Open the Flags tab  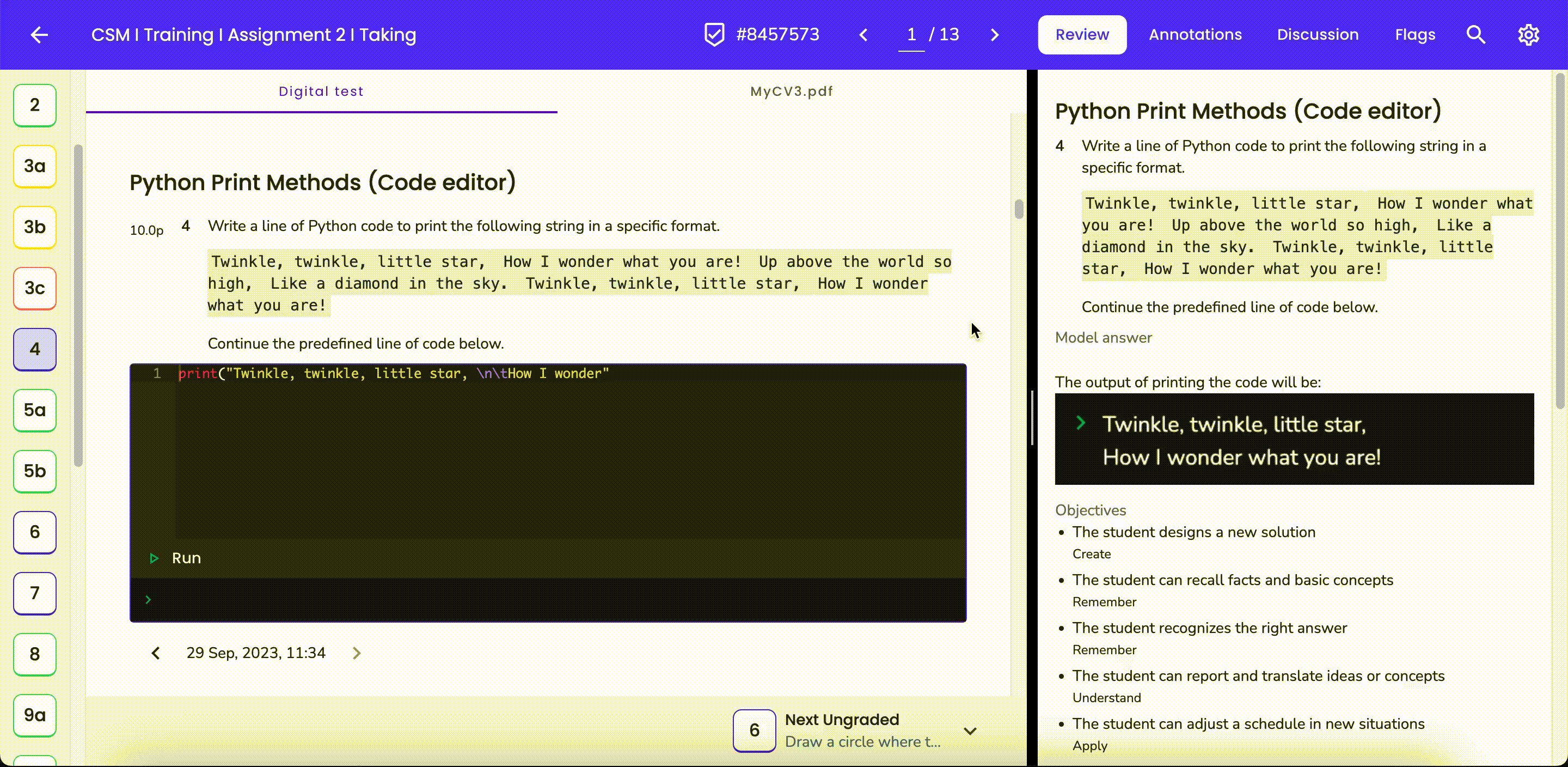point(1414,35)
